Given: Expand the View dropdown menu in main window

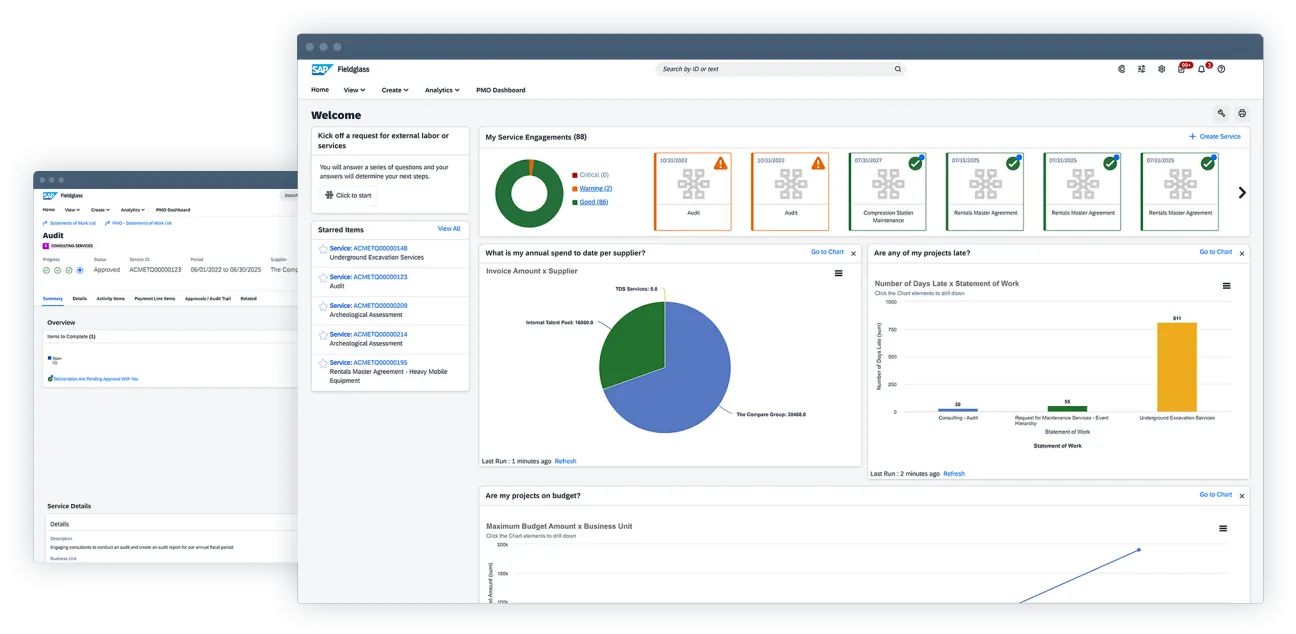Looking at the screenshot, I should pyautogui.click(x=354, y=90).
